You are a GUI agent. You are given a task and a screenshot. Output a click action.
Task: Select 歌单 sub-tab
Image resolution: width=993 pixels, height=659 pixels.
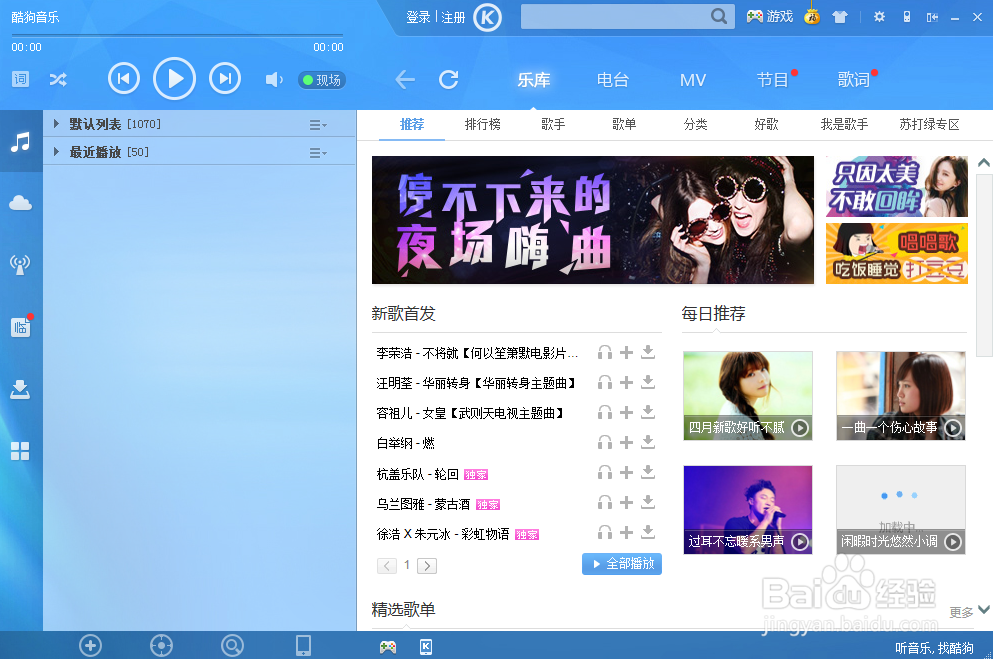pyautogui.click(x=624, y=124)
